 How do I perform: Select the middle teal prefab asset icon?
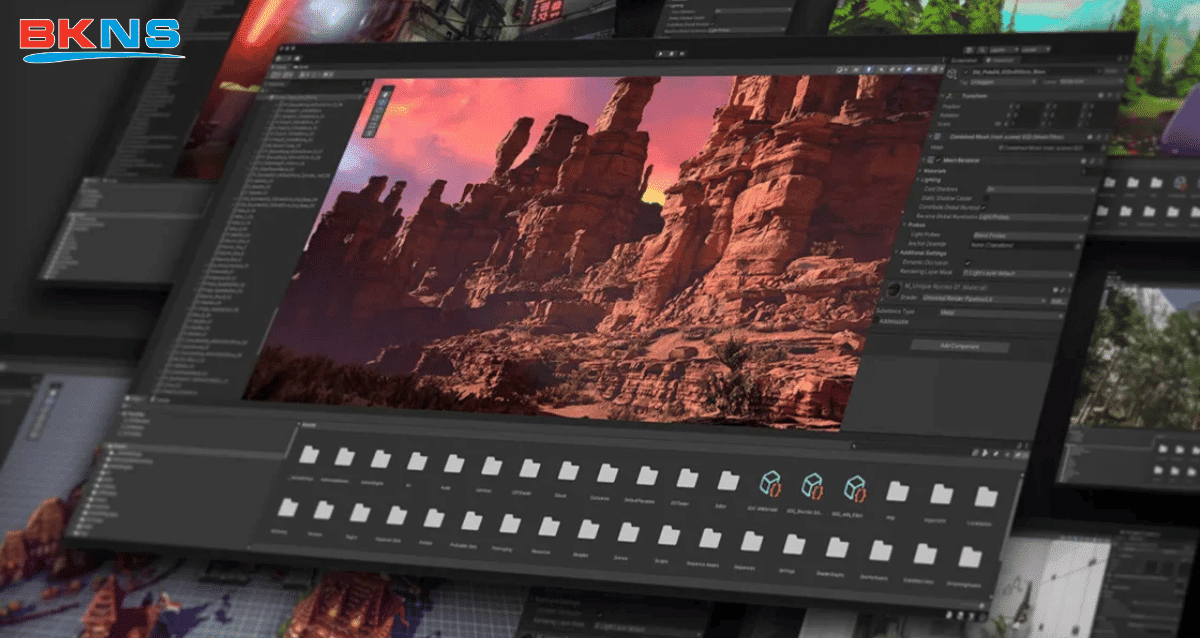(811, 488)
